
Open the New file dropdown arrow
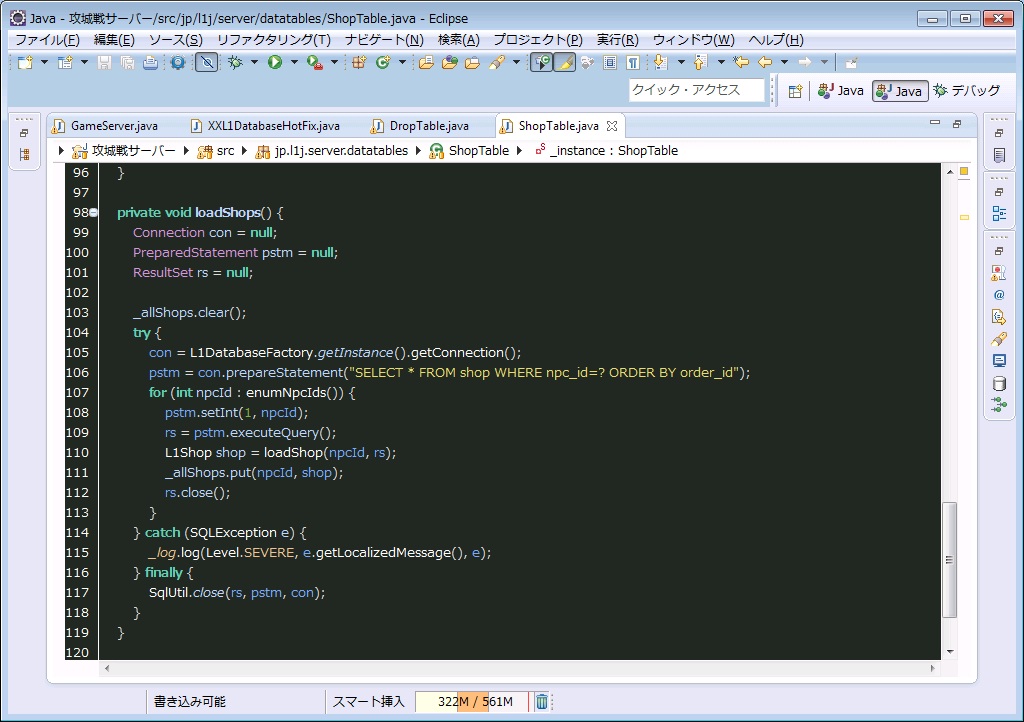44,63
